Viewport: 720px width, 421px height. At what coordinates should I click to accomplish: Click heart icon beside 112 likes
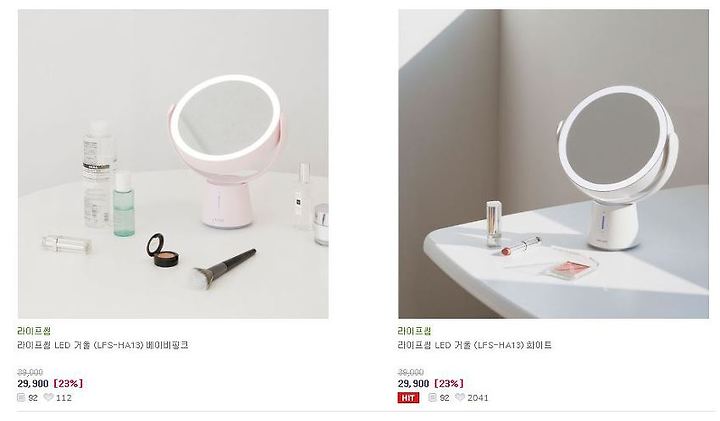[48, 397]
